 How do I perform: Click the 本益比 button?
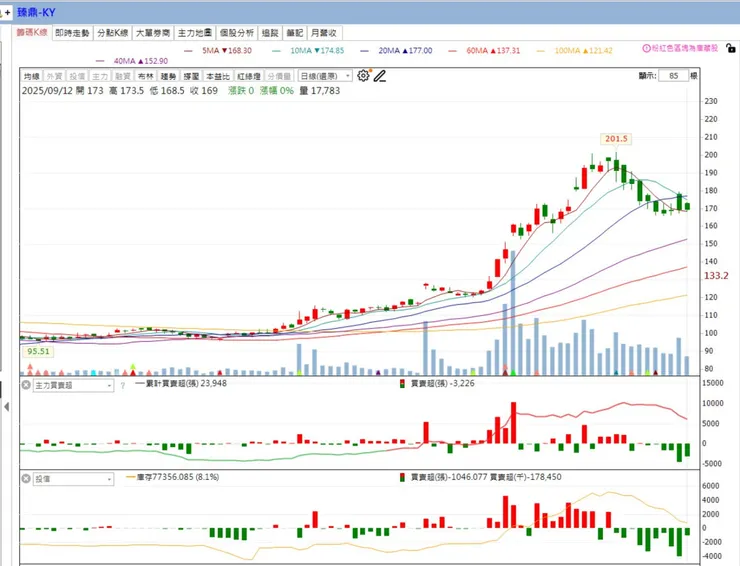218,76
